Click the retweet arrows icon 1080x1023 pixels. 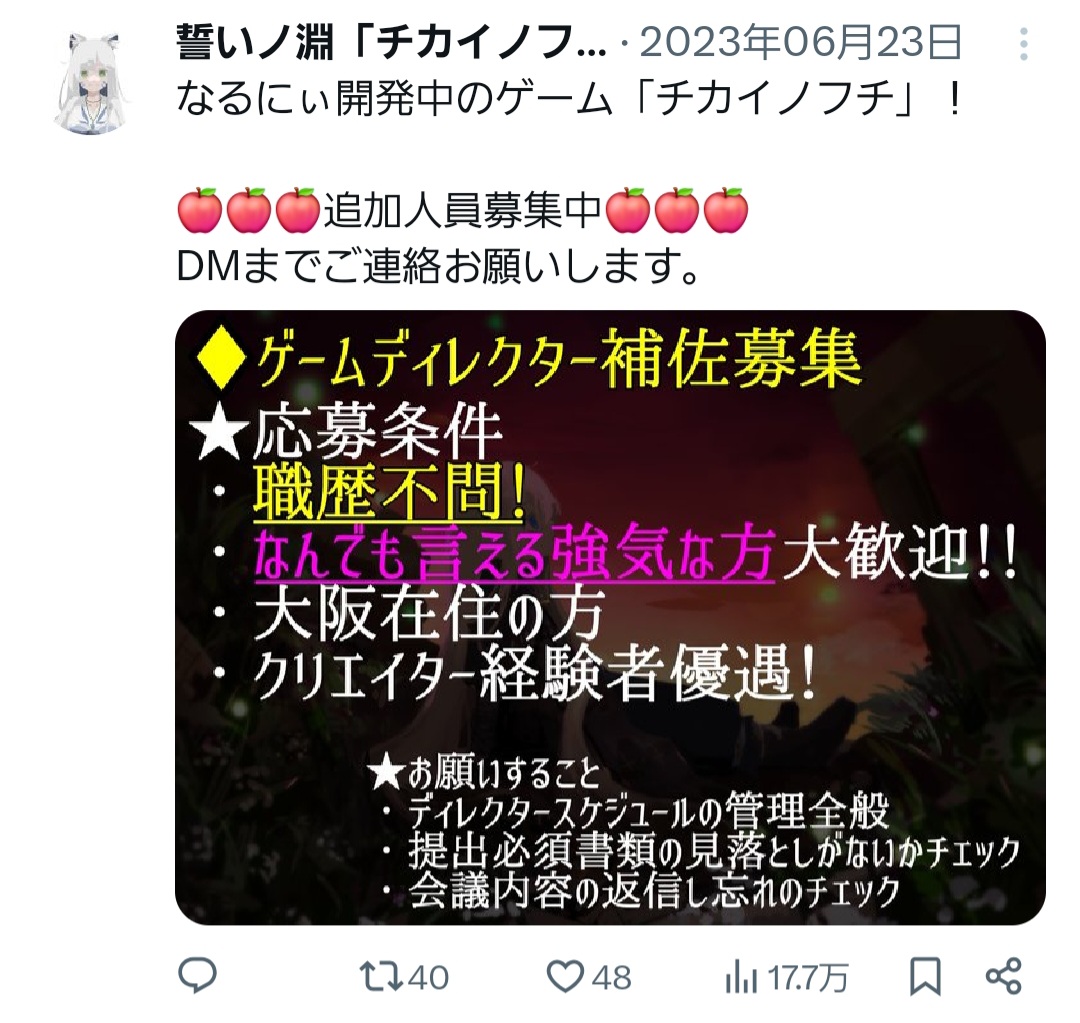[x=381, y=976]
